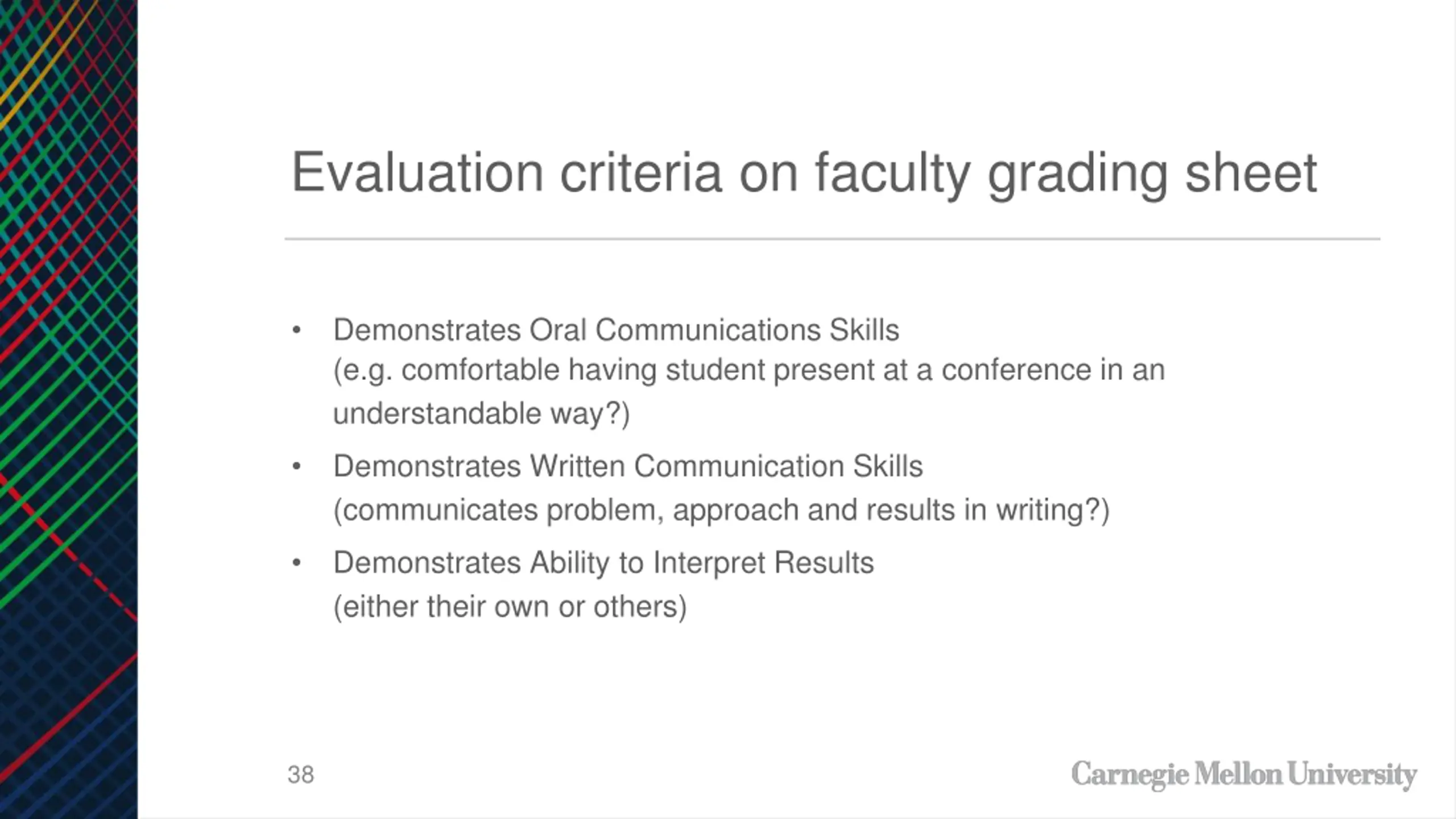This screenshot has height=819, width=1456.
Task: Select 'Demonstrates Written Communication Skills' line
Action: (628, 466)
